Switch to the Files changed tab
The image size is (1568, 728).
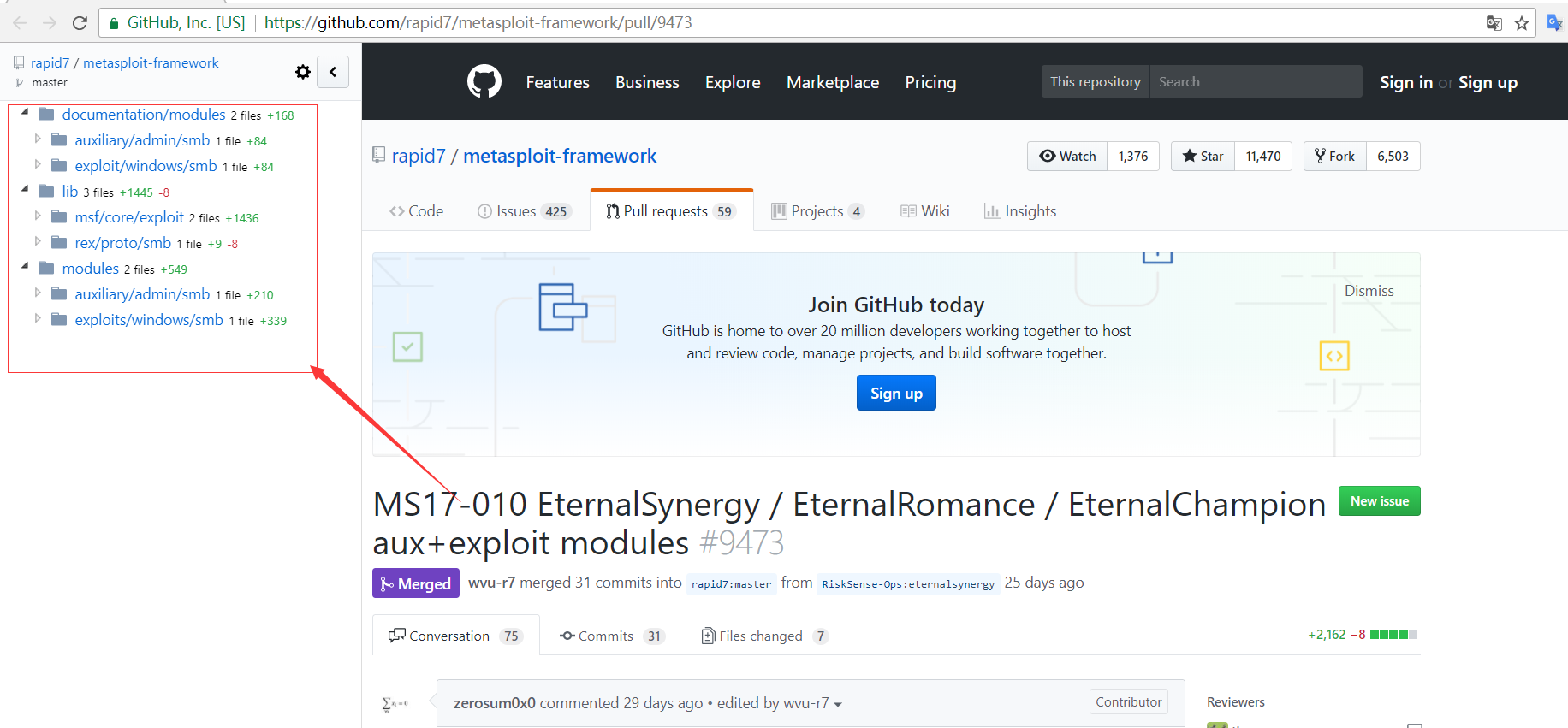tap(761, 636)
